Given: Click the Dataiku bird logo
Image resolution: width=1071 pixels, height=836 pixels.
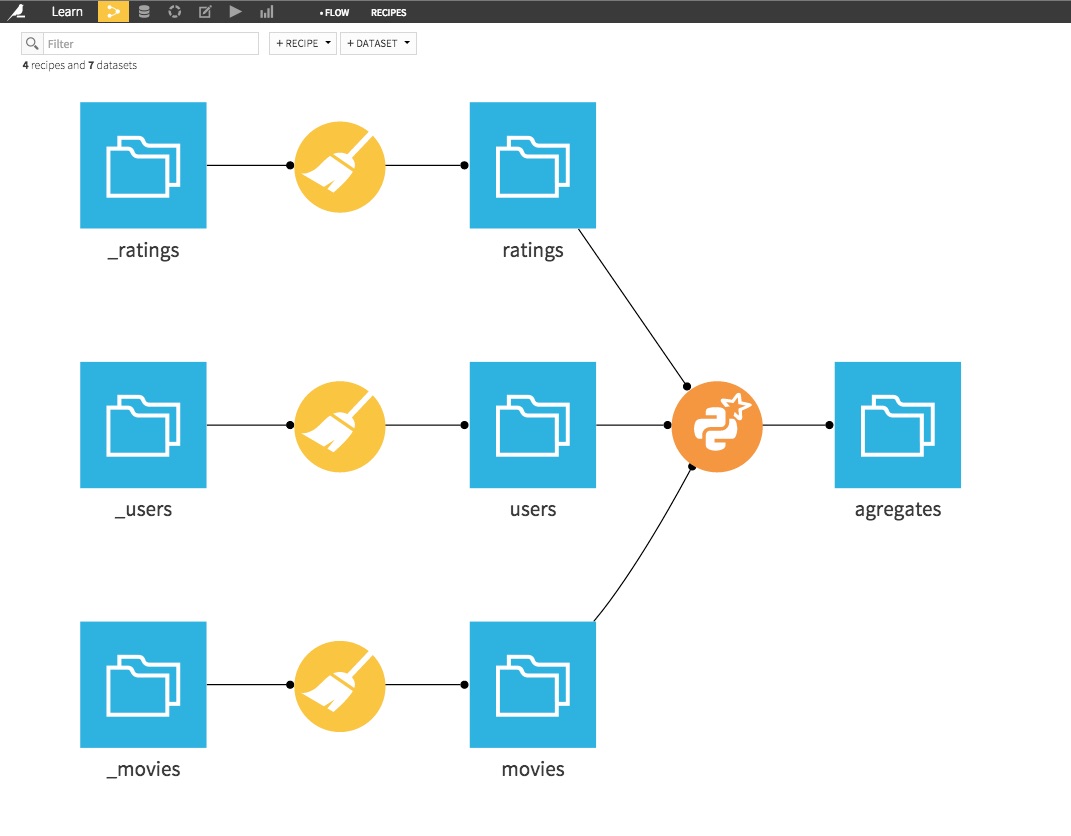Looking at the screenshot, I should click(16, 12).
